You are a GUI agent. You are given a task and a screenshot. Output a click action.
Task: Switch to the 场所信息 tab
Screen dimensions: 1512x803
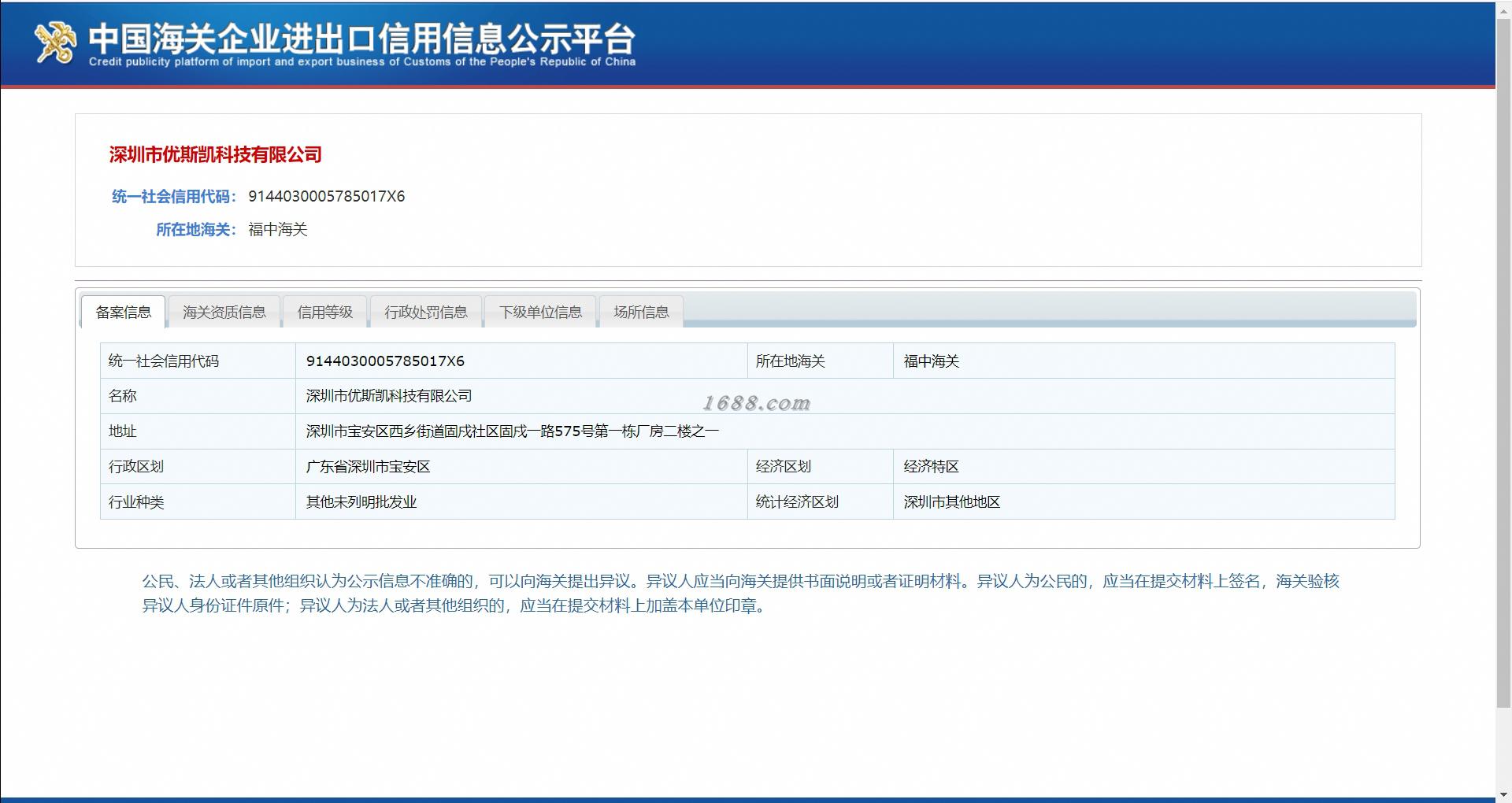coord(641,312)
